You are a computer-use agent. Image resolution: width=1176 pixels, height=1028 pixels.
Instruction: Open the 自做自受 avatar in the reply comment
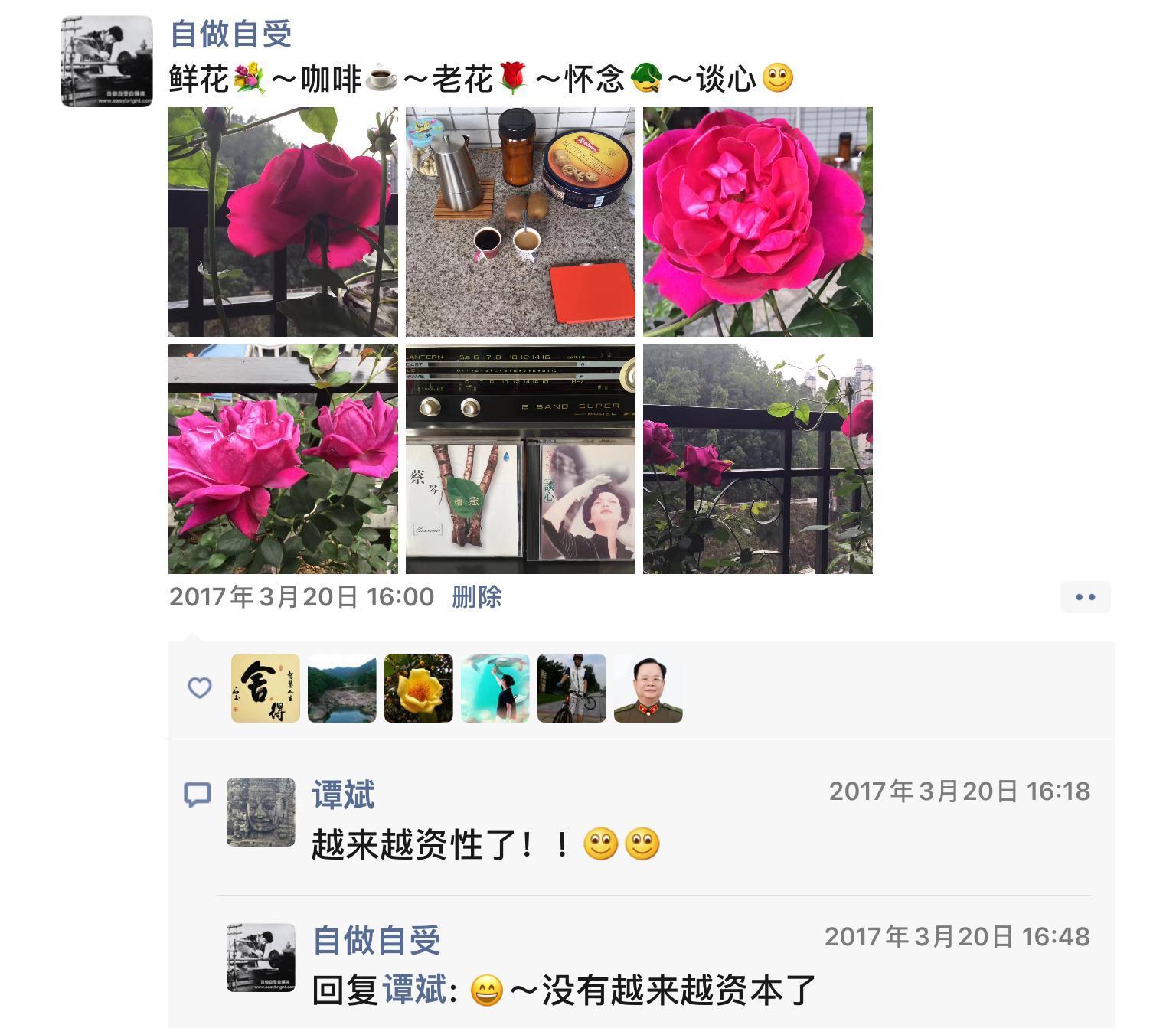click(x=261, y=958)
